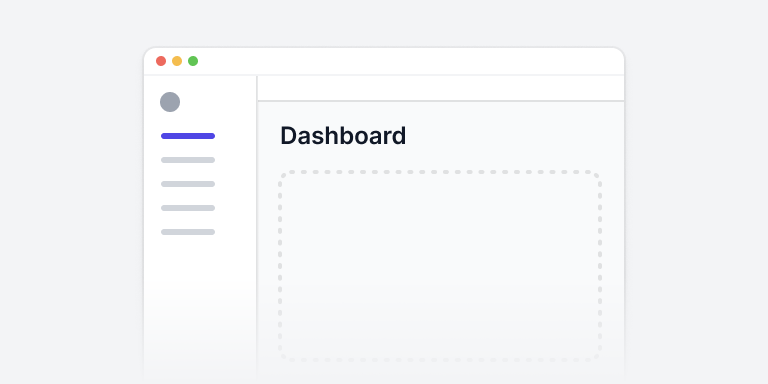This screenshot has width=768, height=384.
Task: Click the red close window dot
Action: pos(161,61)
